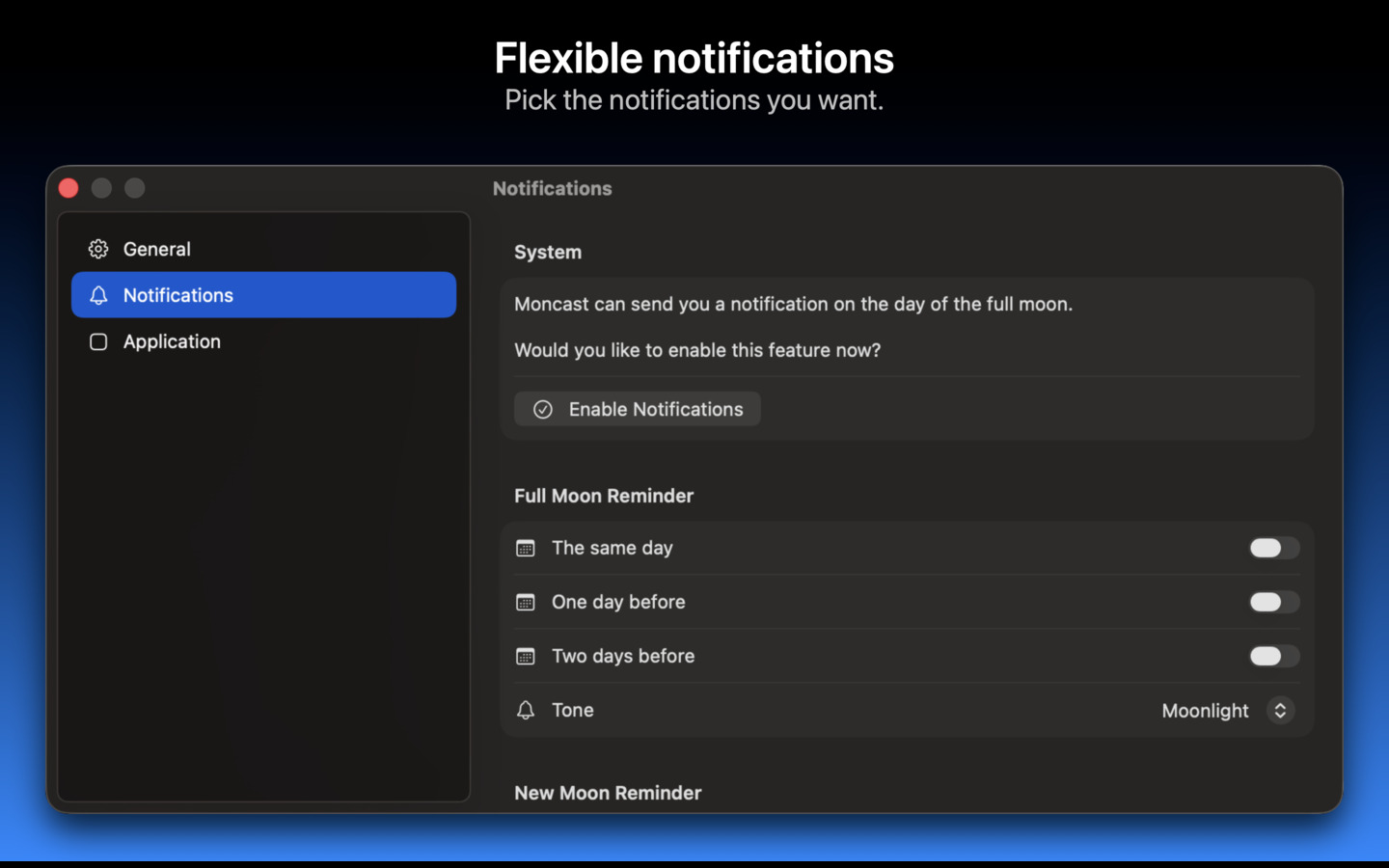Click the Full Moon Reminder heading
The image size is (1389, 868).
click(604, 496)
